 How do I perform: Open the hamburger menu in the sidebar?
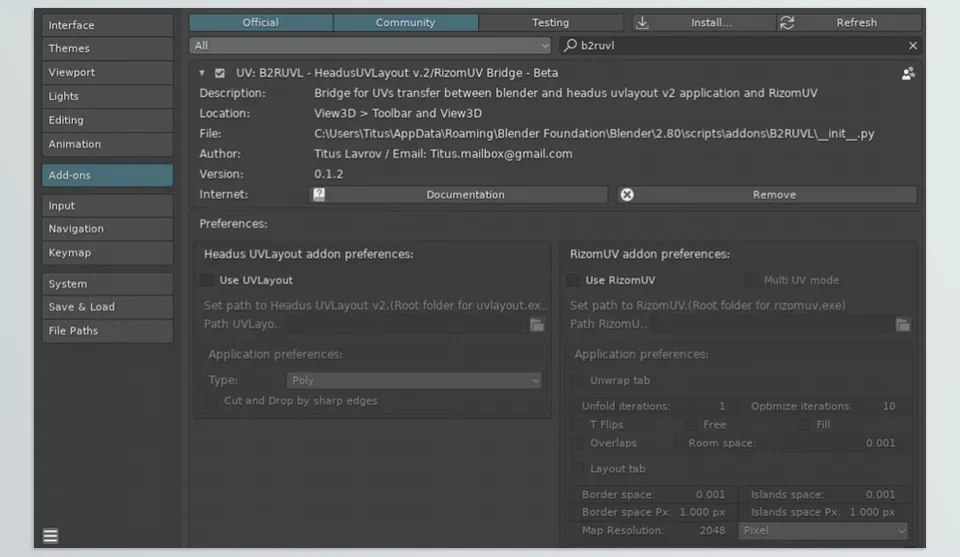tap(51, 536)
